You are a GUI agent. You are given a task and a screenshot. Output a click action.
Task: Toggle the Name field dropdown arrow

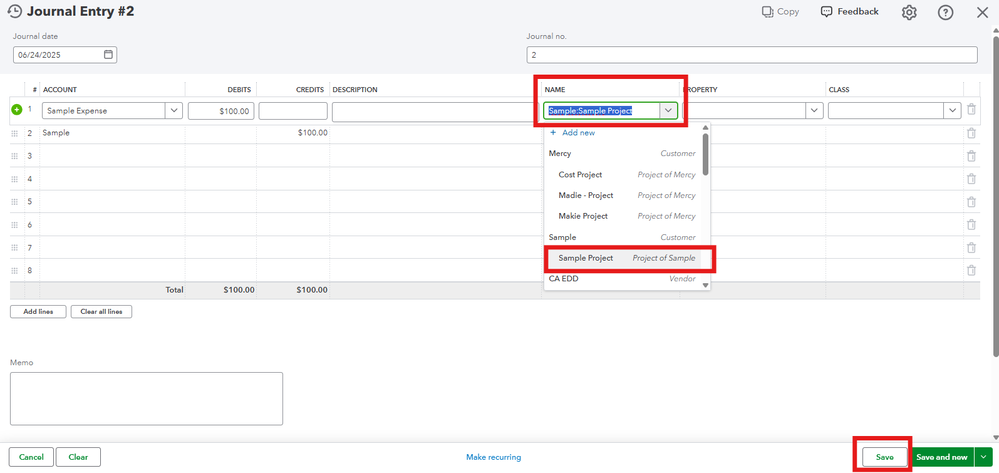[668, 111]
